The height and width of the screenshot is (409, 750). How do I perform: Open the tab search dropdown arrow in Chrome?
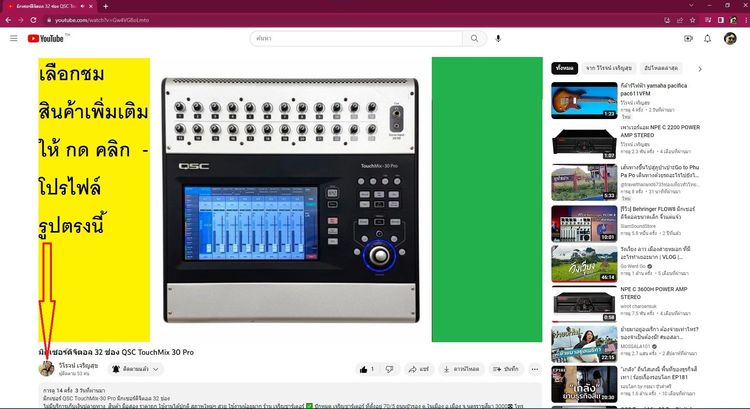[x=691, y=6]
